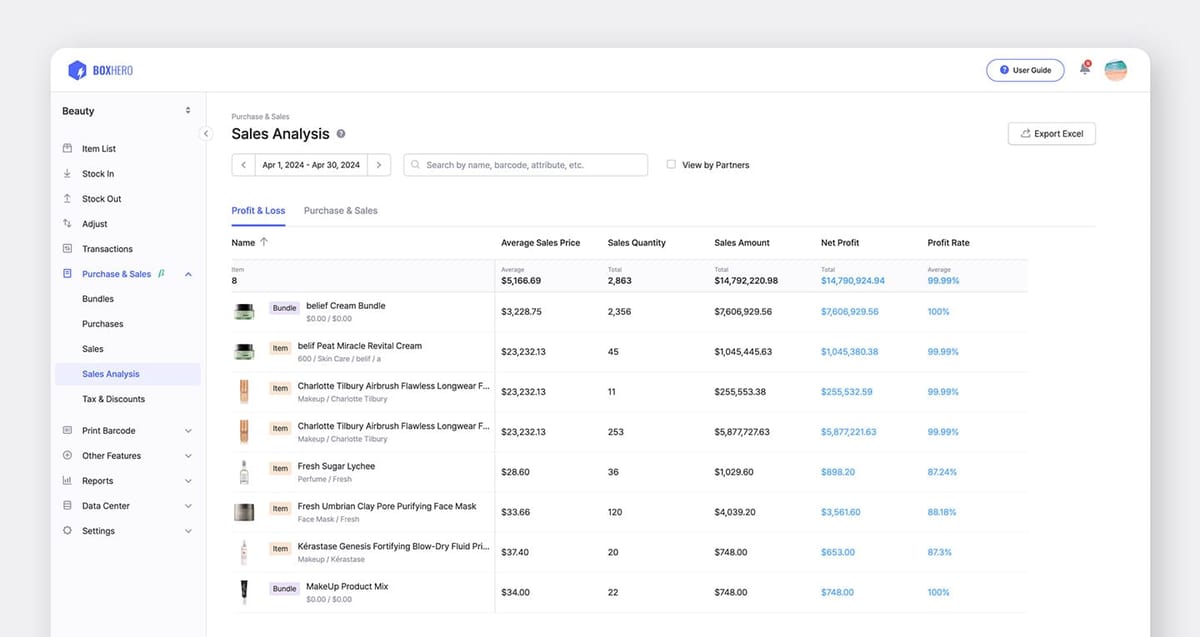The width and height of the screenshot is (1200, 637).
Task: Expand the Other Features section
Action: pos(190,455)
